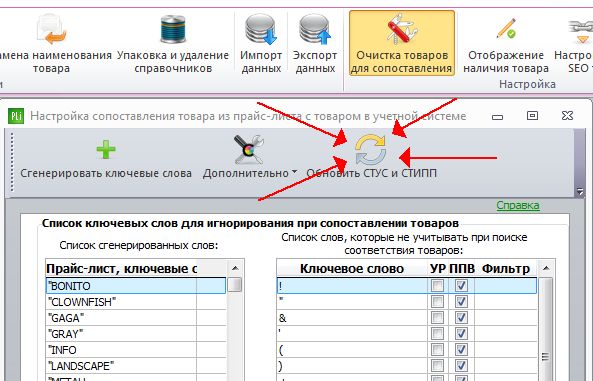This screenshot has width=593, height=381.
Task: Expand the Дополнительно dropdown arrow
Action: [294, 172]
